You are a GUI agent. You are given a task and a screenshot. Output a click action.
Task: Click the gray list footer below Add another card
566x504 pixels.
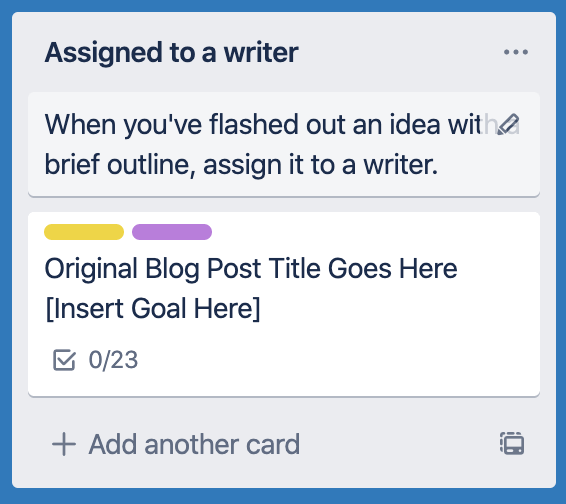[x=284, y=474]
